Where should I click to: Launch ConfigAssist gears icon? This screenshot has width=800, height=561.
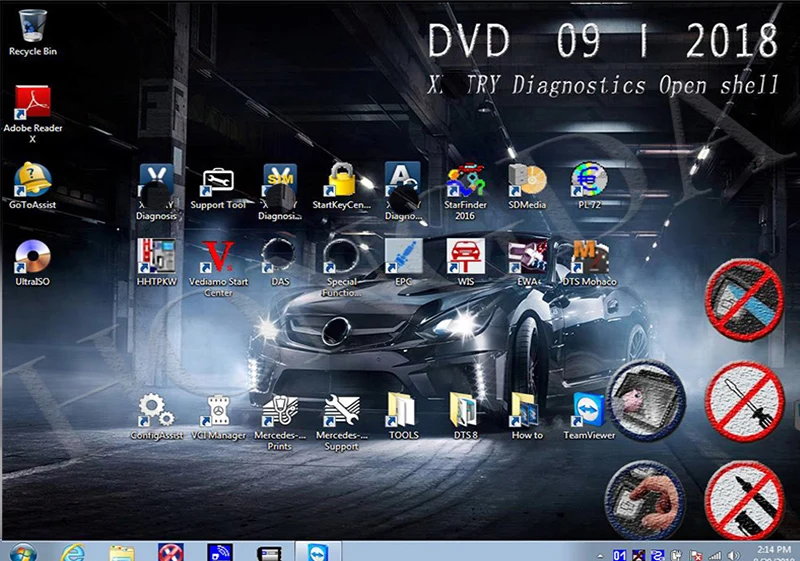[x=157, y=417]
